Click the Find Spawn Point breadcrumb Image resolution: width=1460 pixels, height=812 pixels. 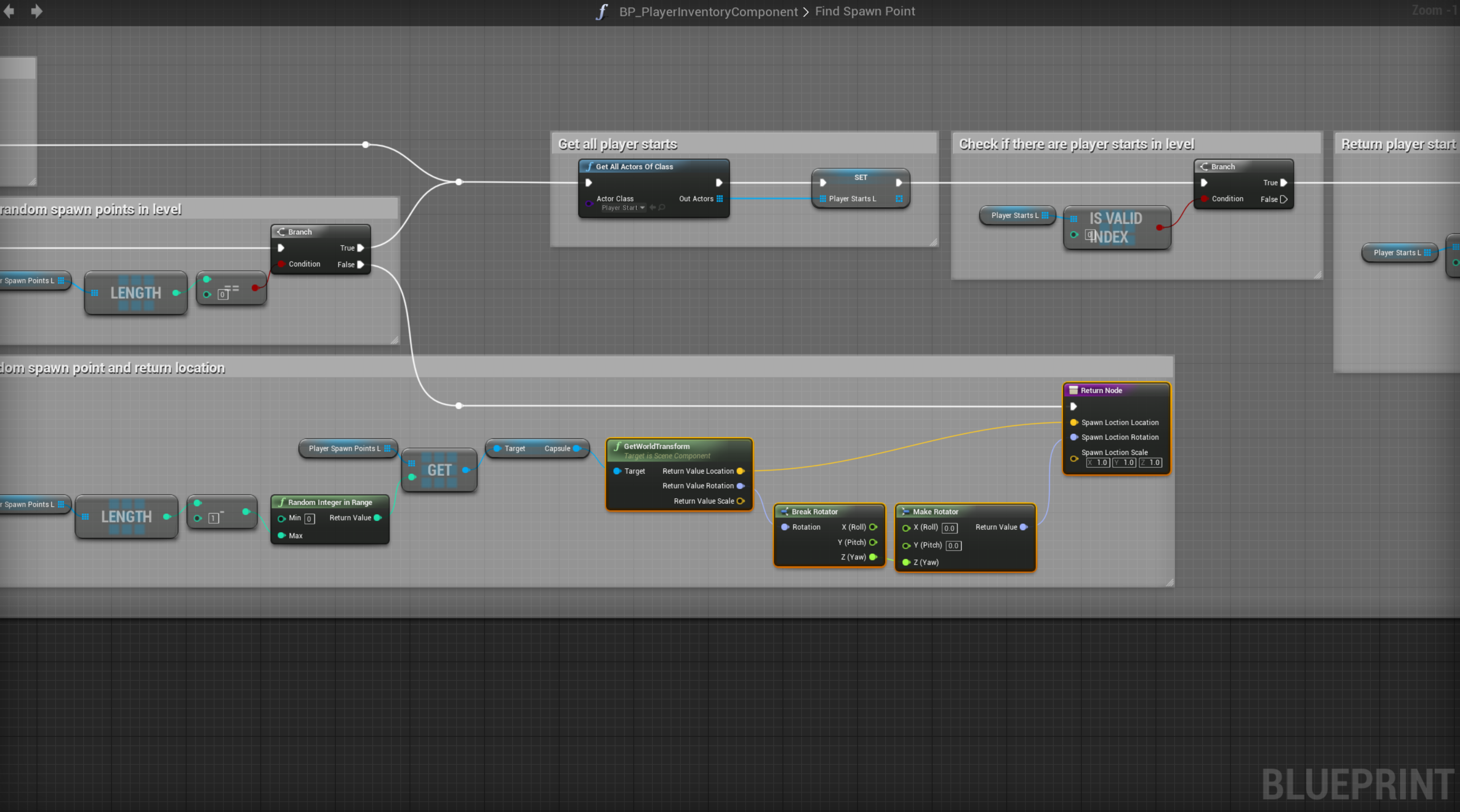(x=864, y=11)
